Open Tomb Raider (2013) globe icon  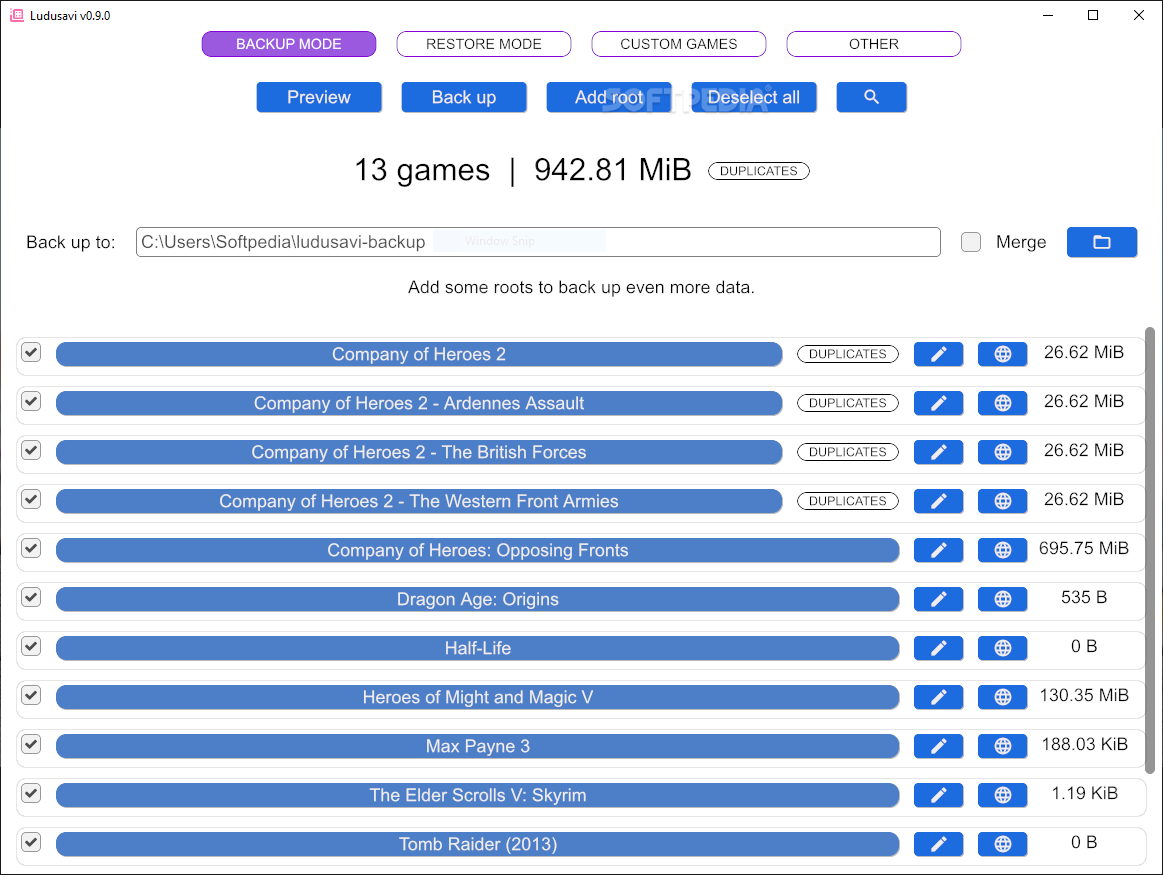tap(1002, 843)
